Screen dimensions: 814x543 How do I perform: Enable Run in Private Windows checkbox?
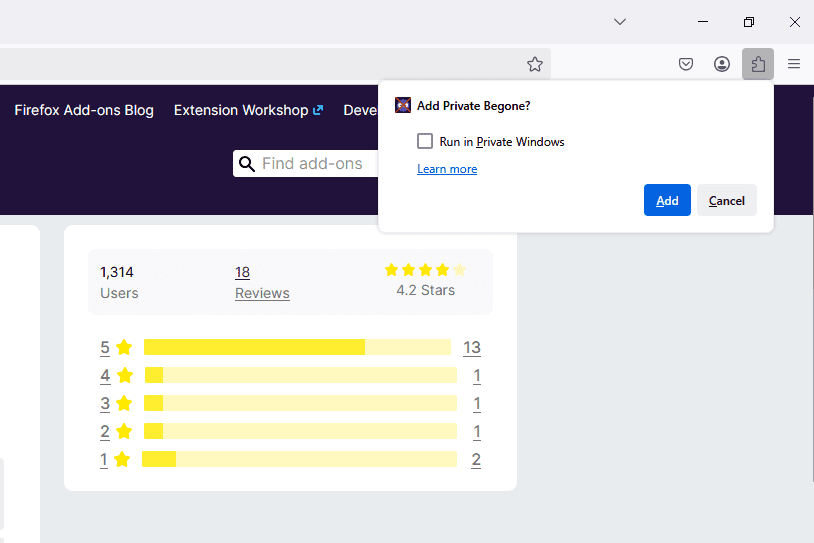425,142
